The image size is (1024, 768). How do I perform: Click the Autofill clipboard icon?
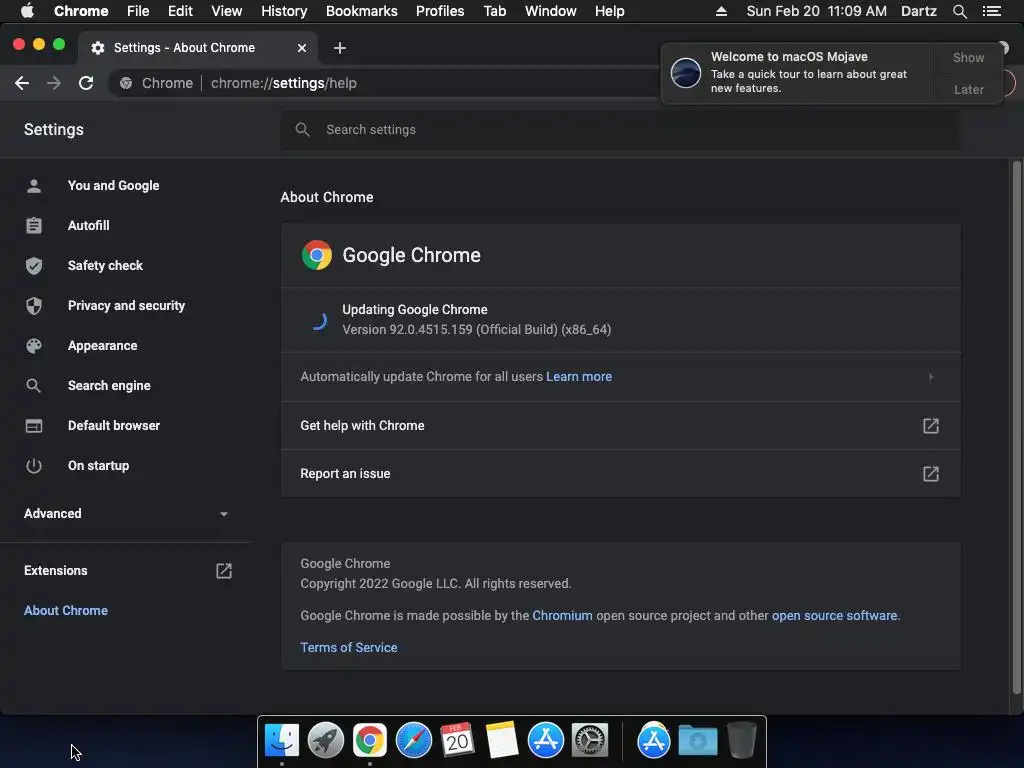pos(34,226)
